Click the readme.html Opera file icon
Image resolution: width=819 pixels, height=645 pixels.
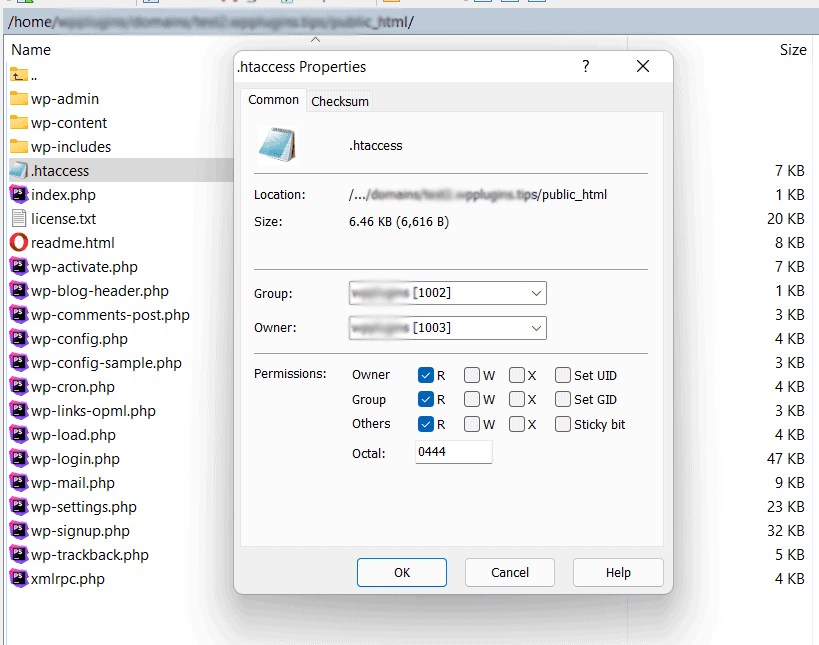point(19,243)
